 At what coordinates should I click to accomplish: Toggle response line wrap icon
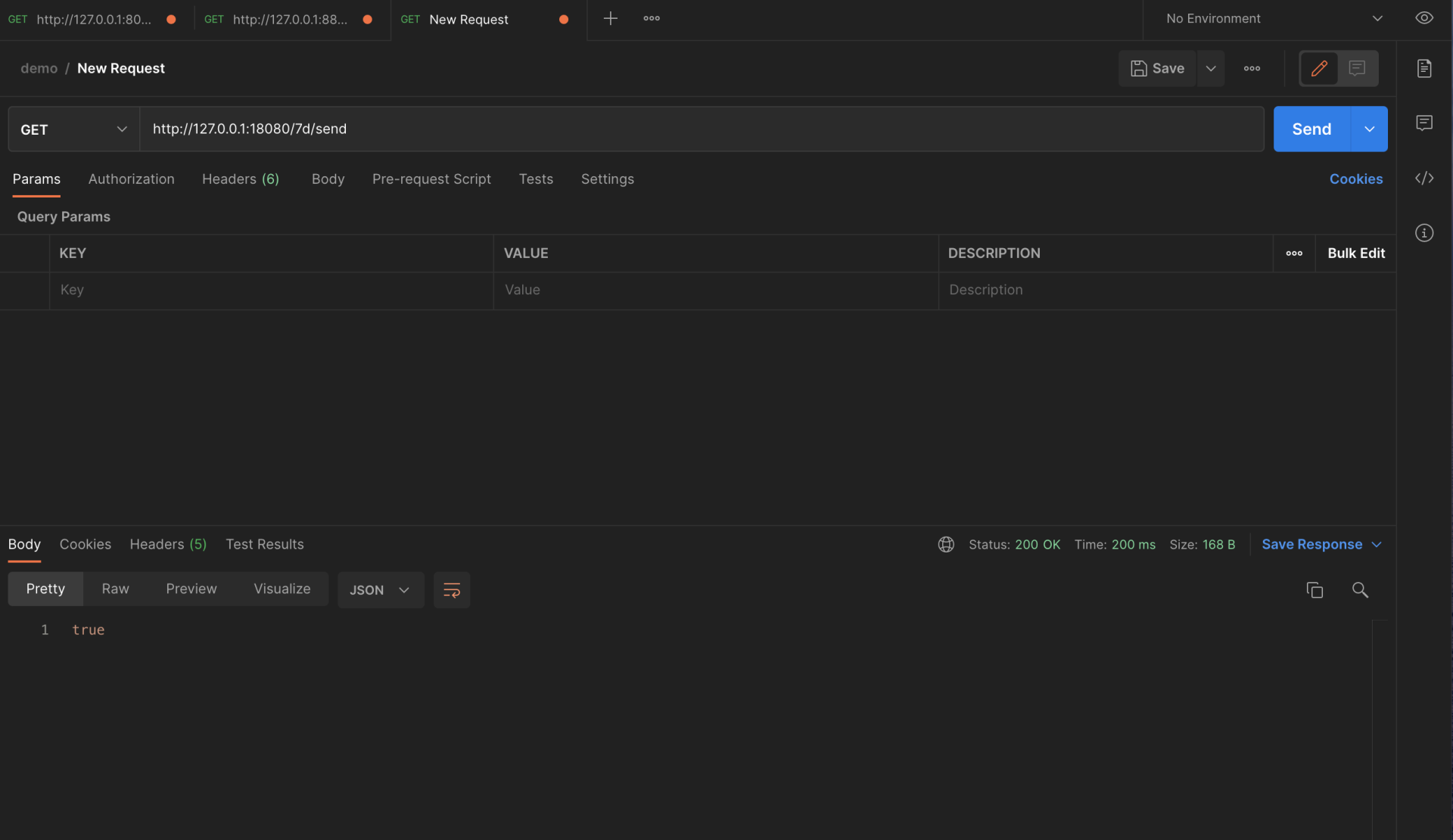tap(452, 590)
